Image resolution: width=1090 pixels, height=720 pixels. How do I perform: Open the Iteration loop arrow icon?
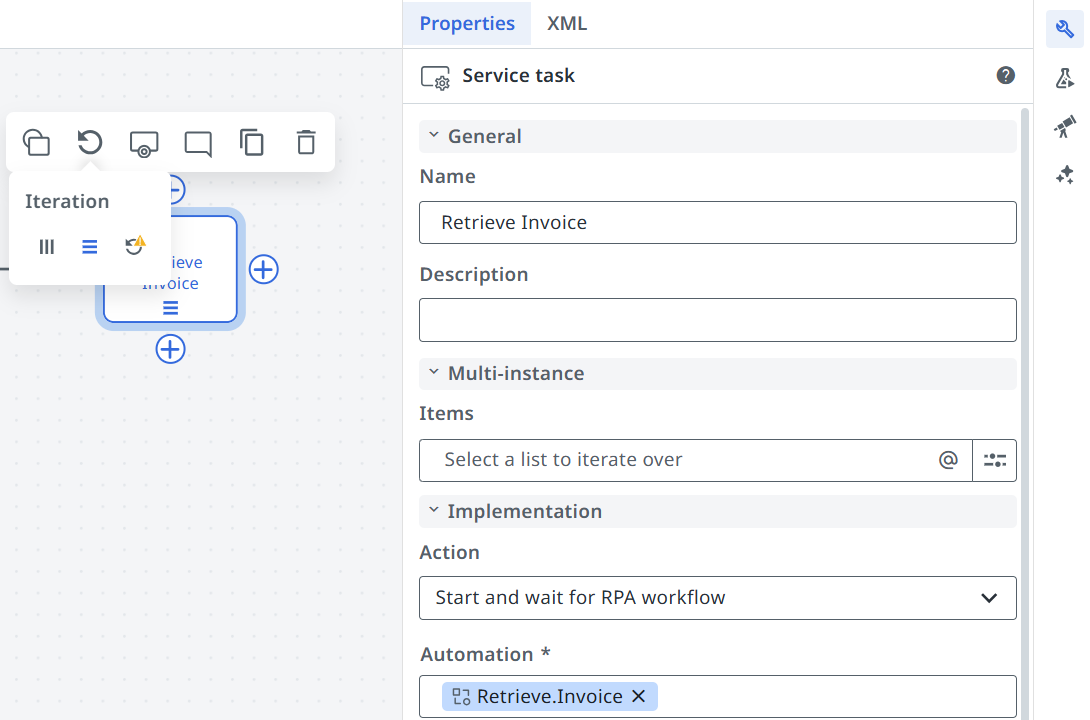[x=90, y=142]
